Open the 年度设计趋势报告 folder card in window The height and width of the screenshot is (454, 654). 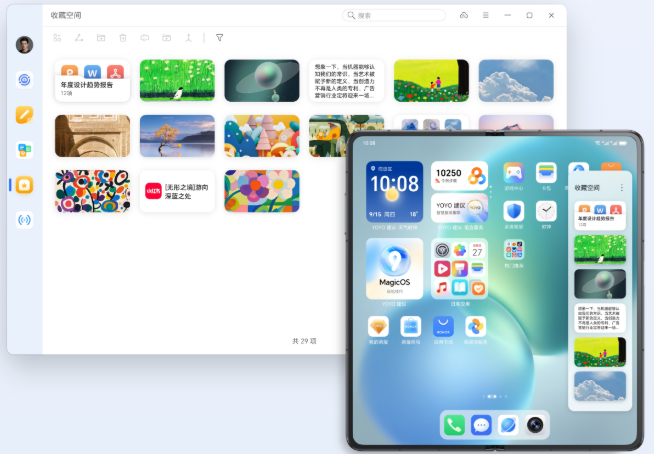[x=92, y=81]
